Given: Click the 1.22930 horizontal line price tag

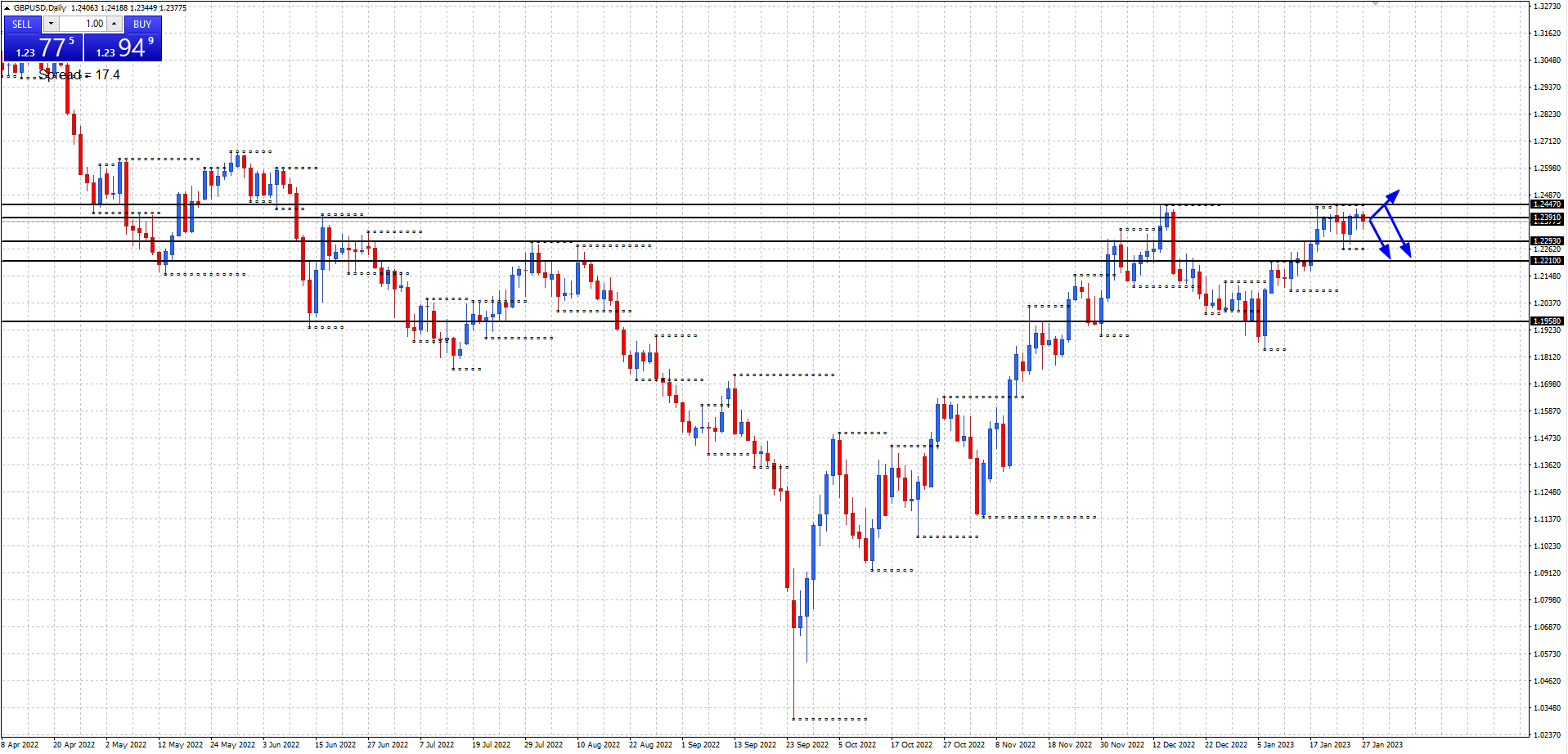Looking at the screenshot, I should click(x=1546, y=241).
